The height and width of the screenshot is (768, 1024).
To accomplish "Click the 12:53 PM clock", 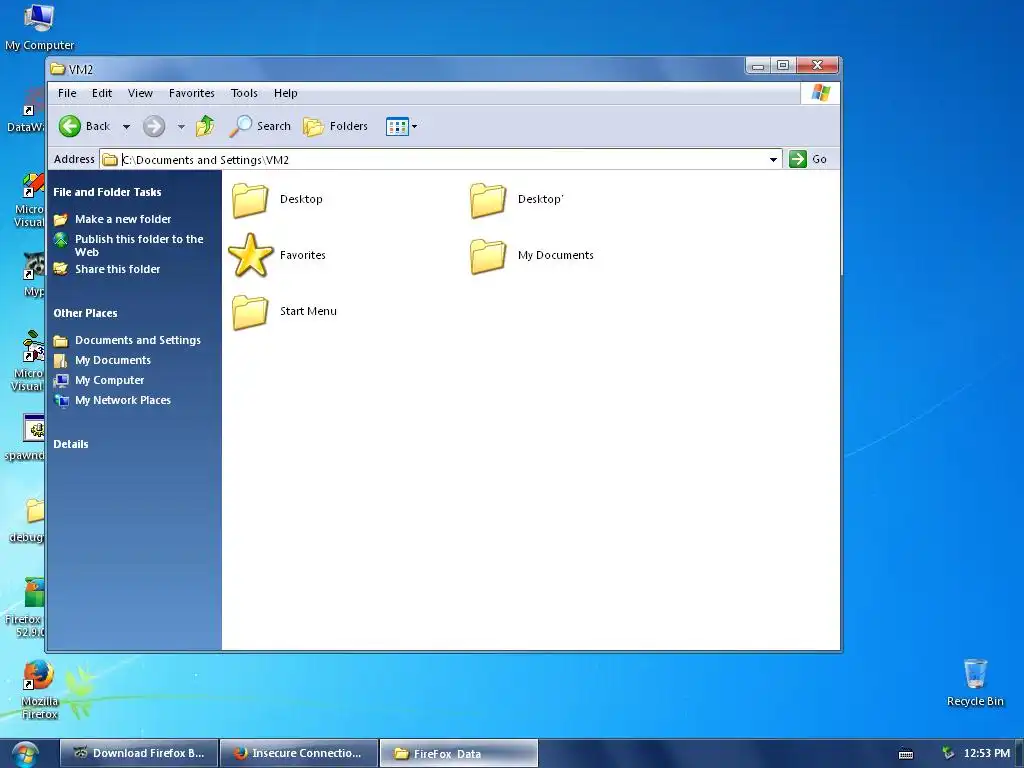I will coord(987,753).
